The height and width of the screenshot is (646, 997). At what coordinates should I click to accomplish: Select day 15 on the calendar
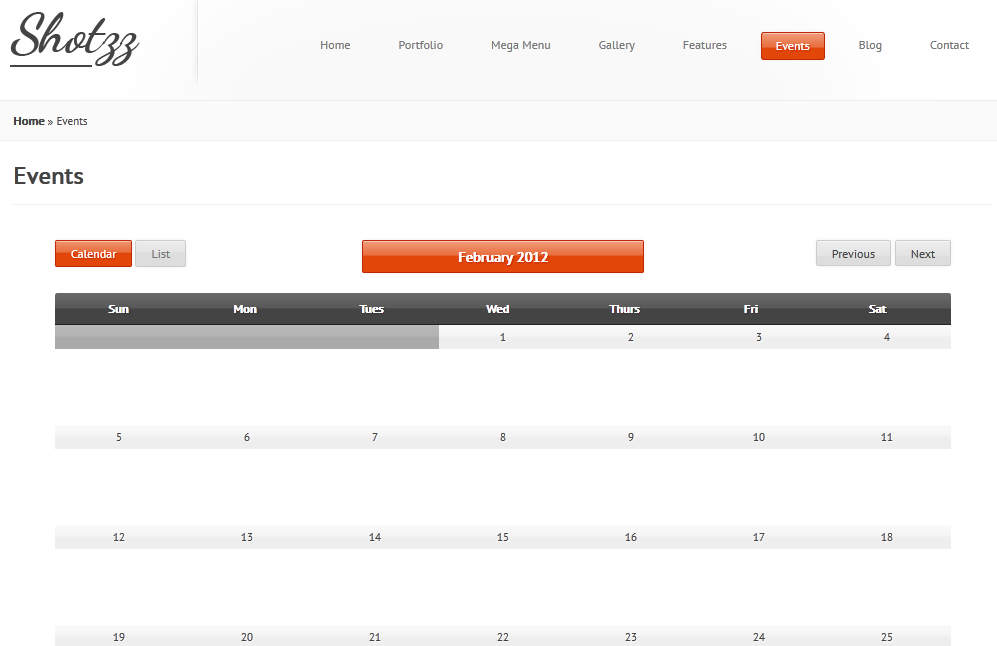[503, 537]
